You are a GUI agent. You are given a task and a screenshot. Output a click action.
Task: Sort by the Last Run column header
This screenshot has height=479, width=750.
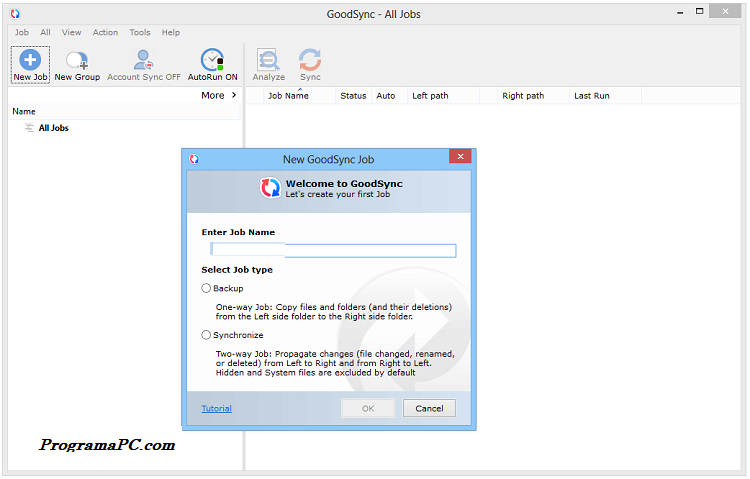pyautogui.click(x=591, y=96)
